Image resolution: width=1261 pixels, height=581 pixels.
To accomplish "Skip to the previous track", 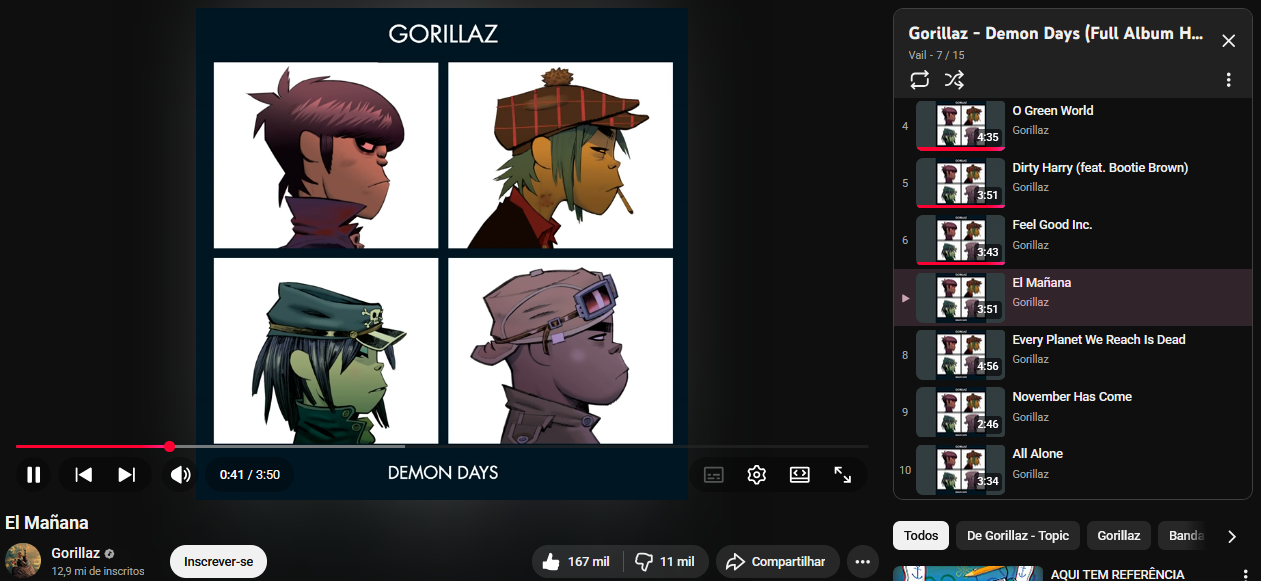I will click(x=84, y=475).
